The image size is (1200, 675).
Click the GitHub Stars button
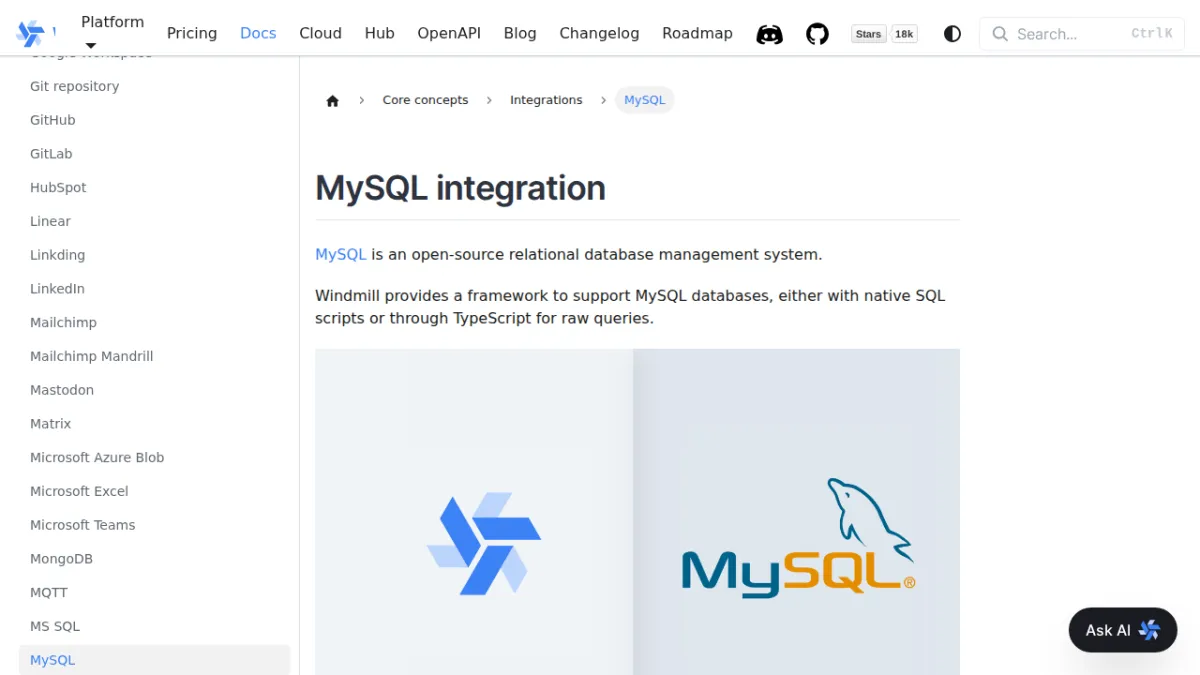tap(869, 34)
